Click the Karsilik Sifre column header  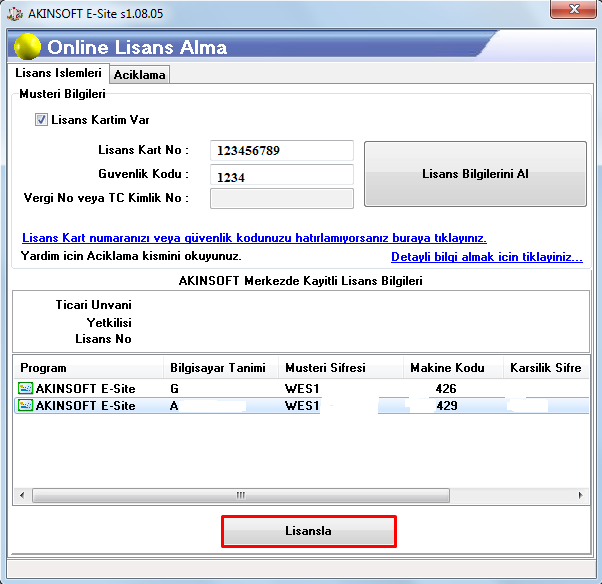(x=546, y=367)
